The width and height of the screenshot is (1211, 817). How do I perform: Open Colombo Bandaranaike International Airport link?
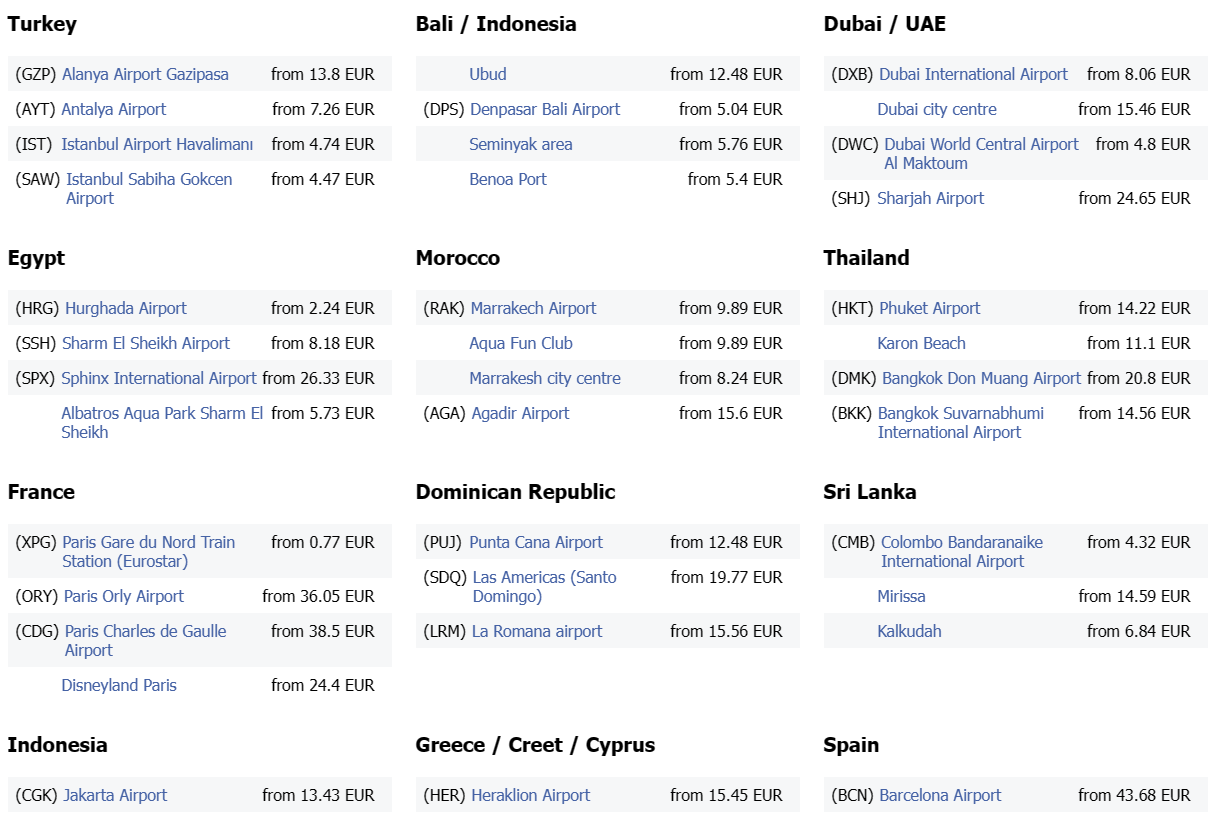[961, 543]
